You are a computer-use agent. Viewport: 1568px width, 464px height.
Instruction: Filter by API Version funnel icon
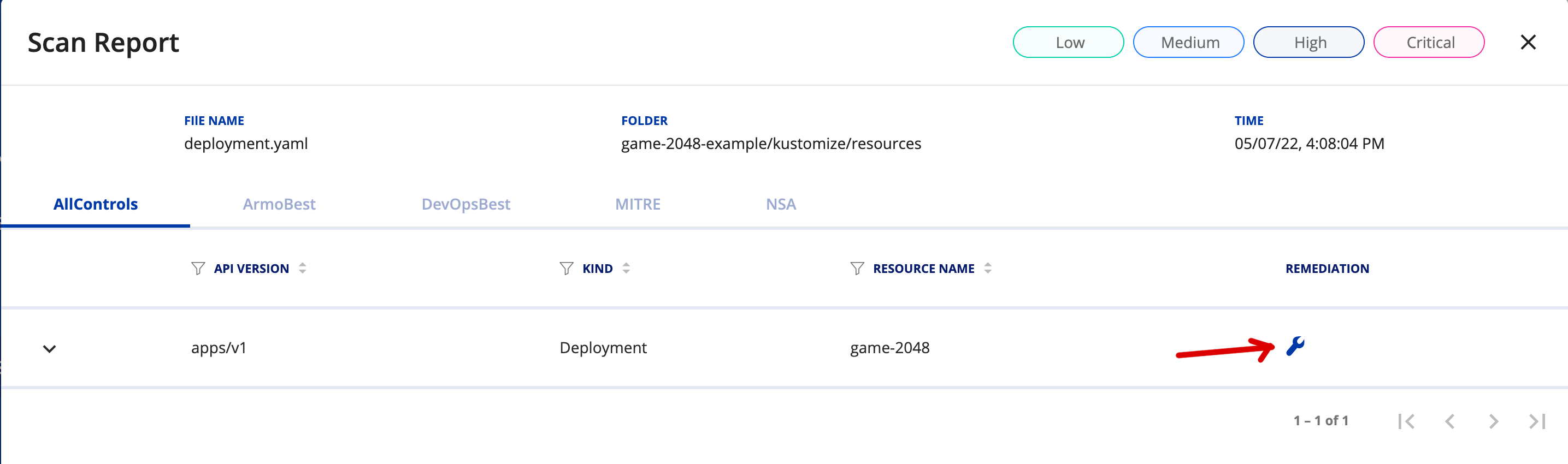(x=198, y=268)
